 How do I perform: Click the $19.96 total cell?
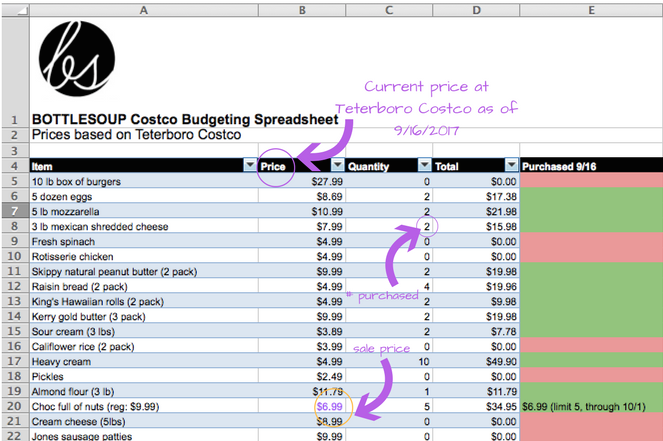click(x=476, y=286)
